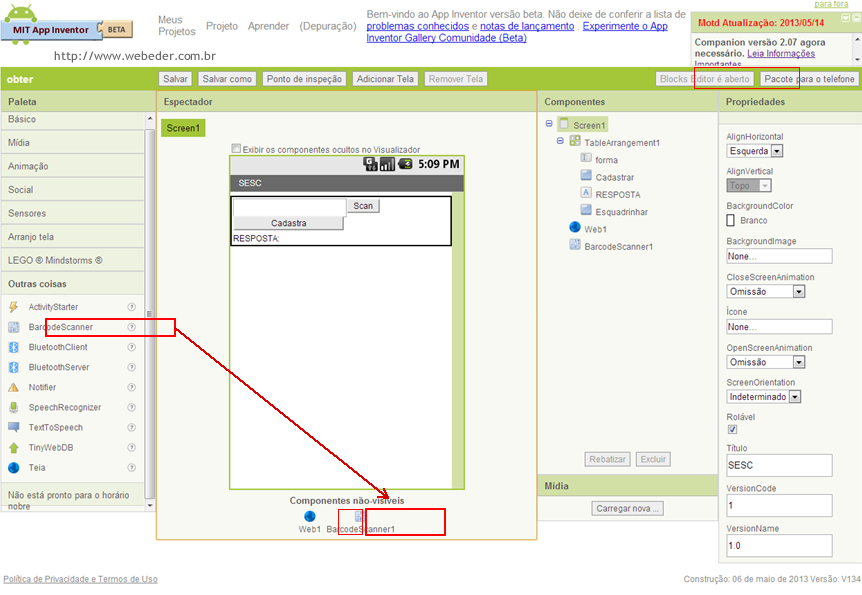Viewport: 862px width, 595px height.
Task: Open help for TinyWebDB component
Action: coord(132,448)
